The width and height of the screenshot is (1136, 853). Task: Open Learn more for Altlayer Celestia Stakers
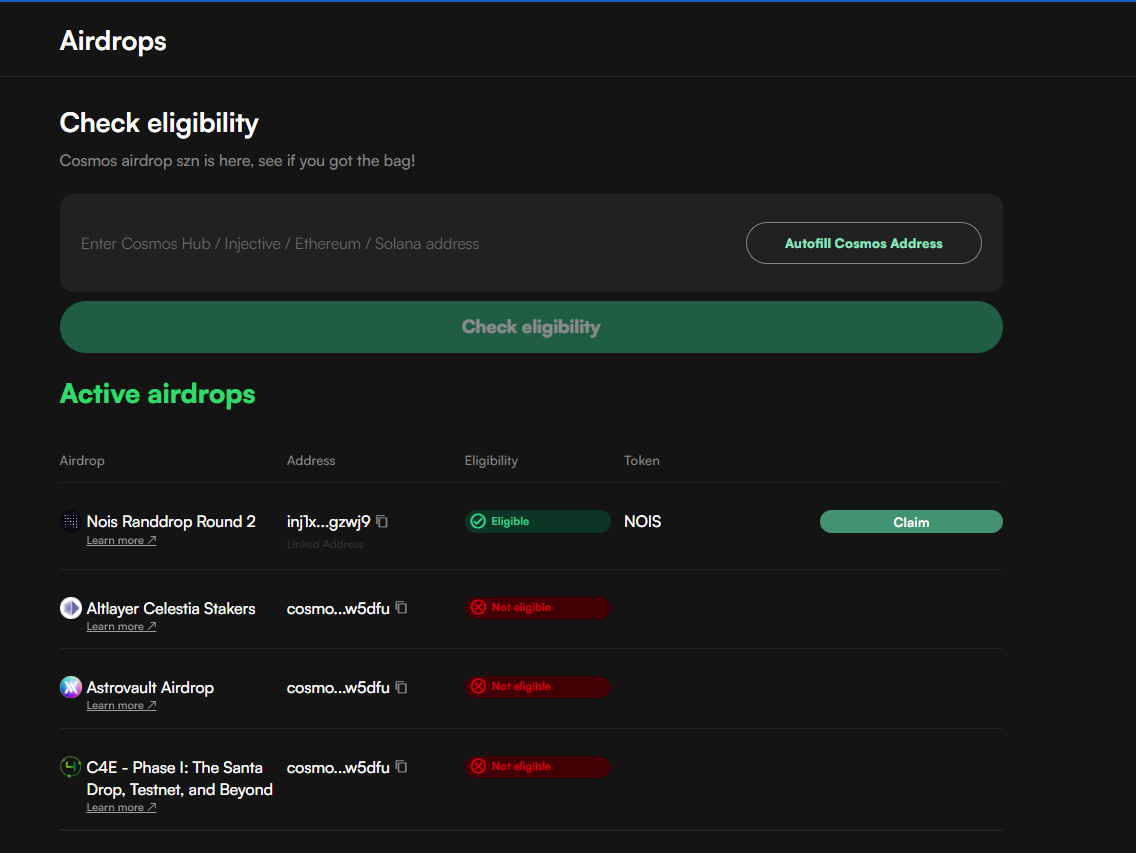pos(121,627)
